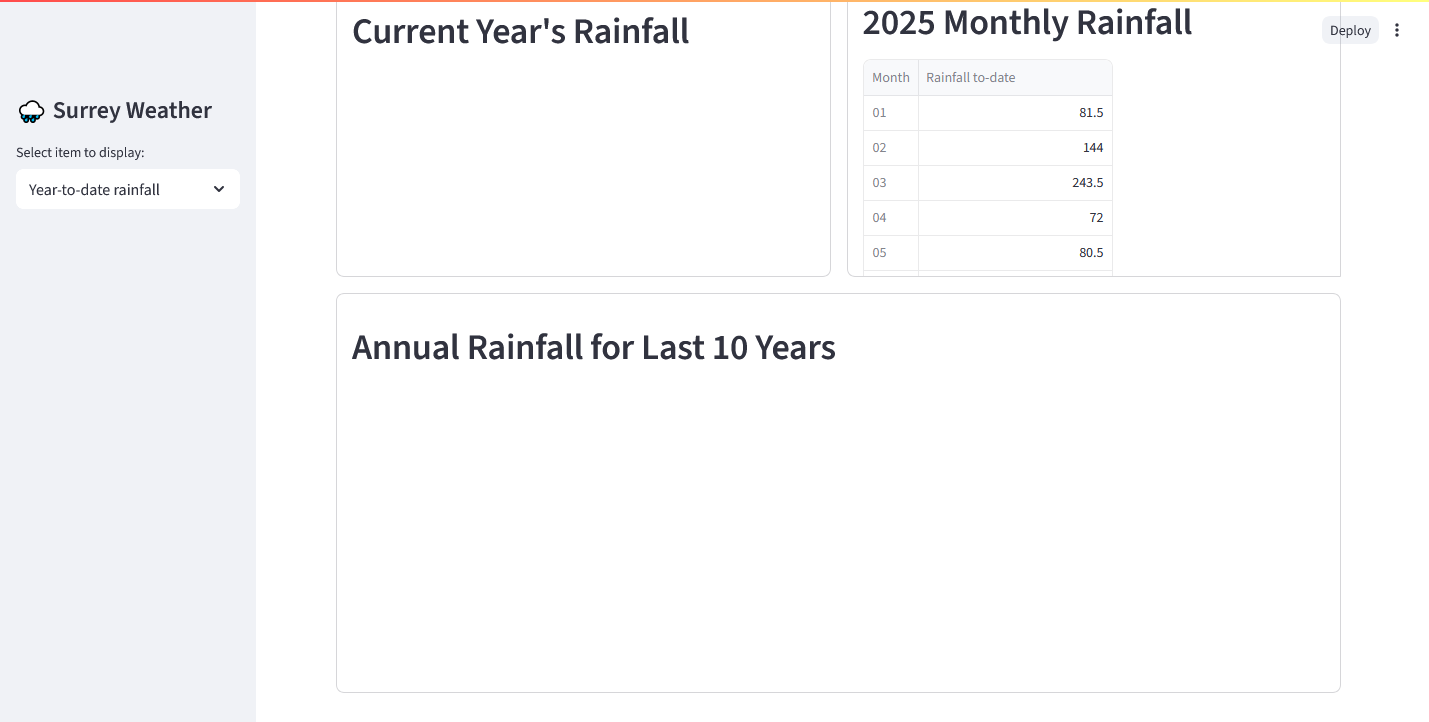Click the 05 month cell
Viewport: 1429px width, 722px height.
[x=879, y=252]
